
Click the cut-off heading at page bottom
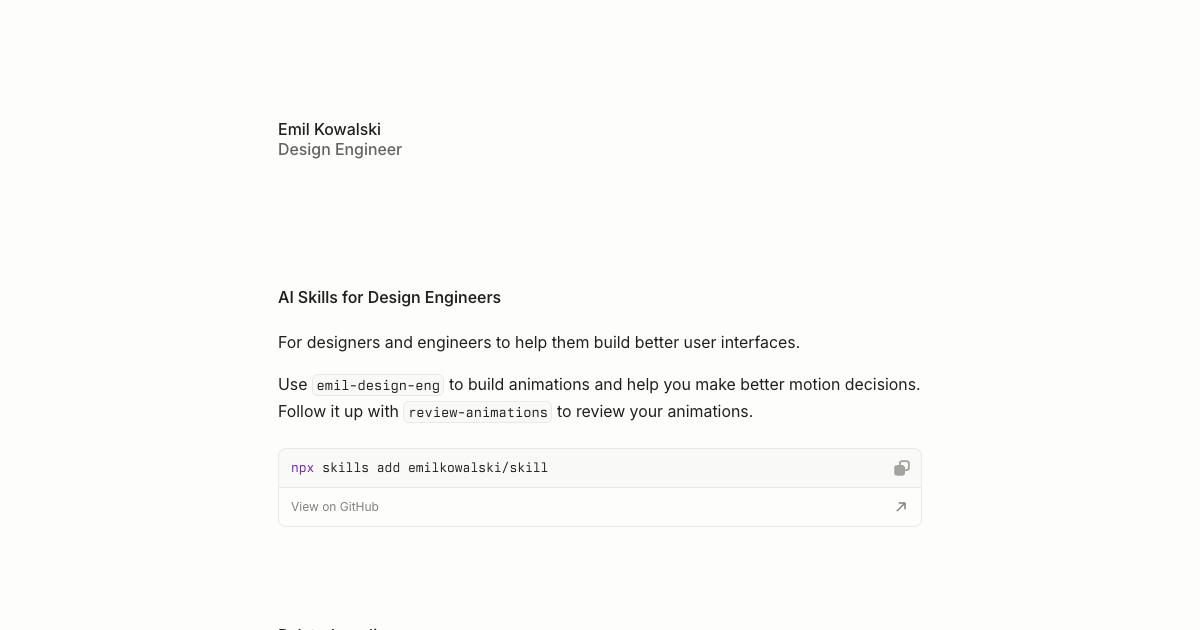click(330, 626)
